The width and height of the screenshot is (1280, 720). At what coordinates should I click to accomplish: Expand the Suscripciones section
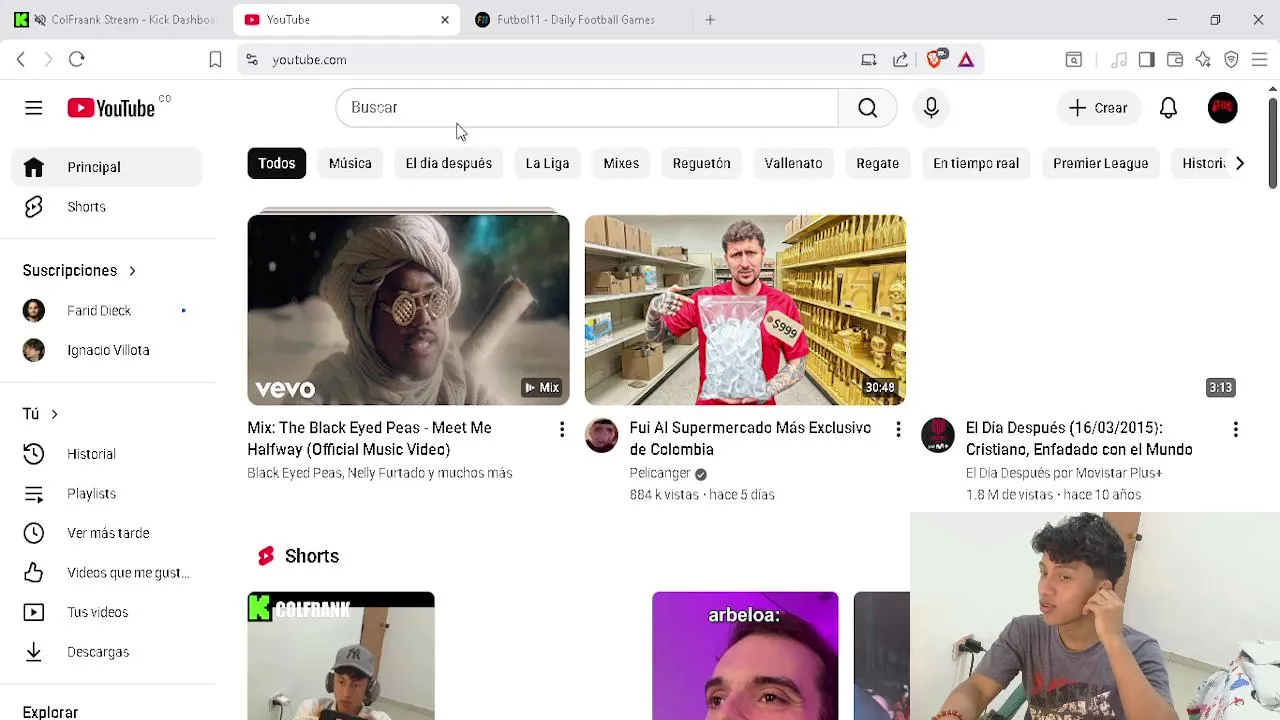(80, 271)
